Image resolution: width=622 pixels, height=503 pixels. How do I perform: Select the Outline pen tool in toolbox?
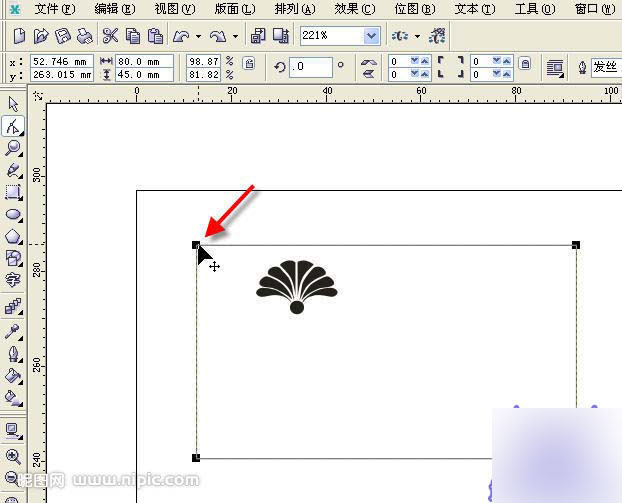click(x=13, y=354)
